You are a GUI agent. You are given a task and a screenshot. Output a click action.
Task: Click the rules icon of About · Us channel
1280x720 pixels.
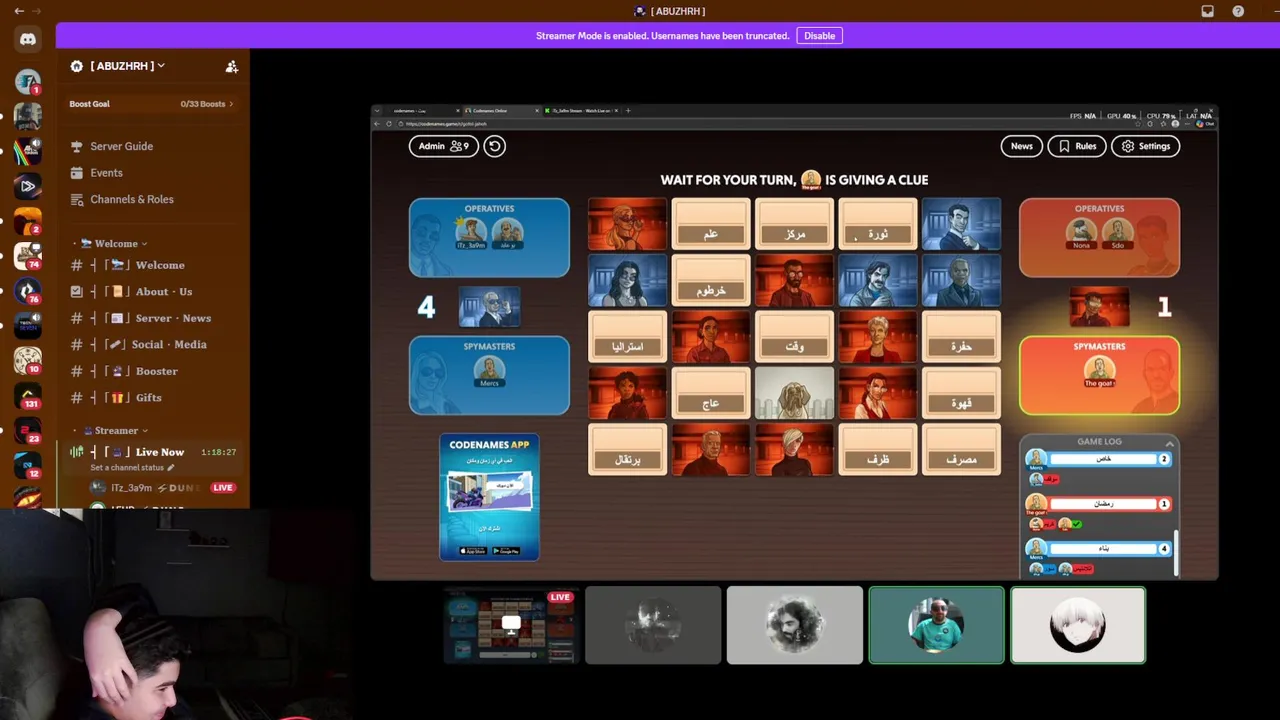(x=77, y=291)
